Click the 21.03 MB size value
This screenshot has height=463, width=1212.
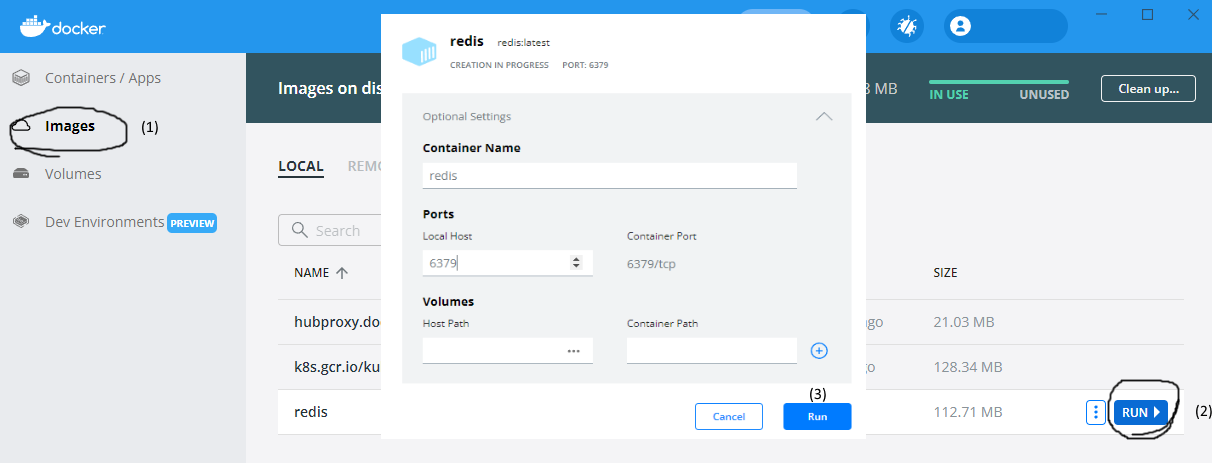964,322
